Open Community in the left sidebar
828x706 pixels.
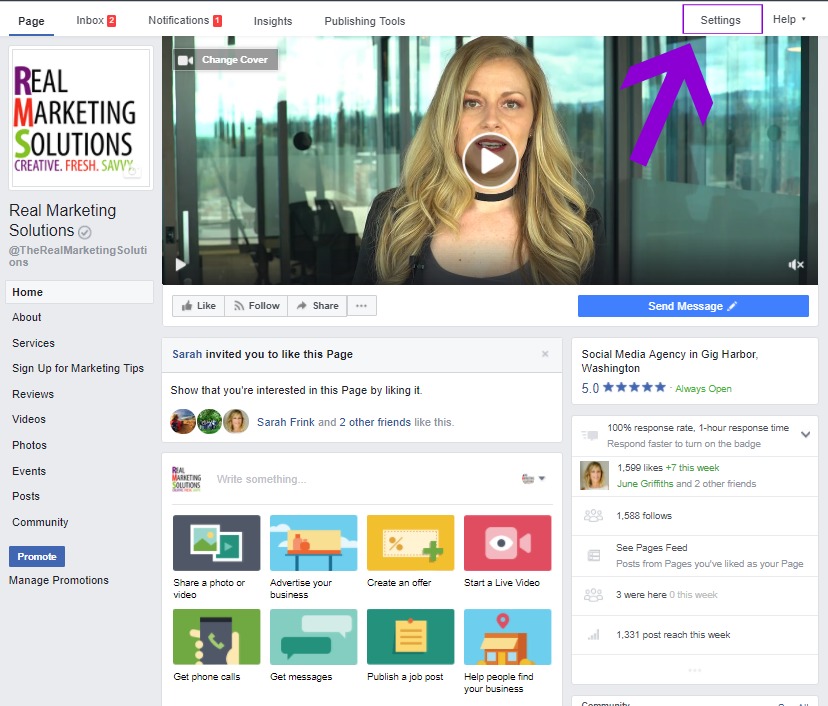click(40, 522)
